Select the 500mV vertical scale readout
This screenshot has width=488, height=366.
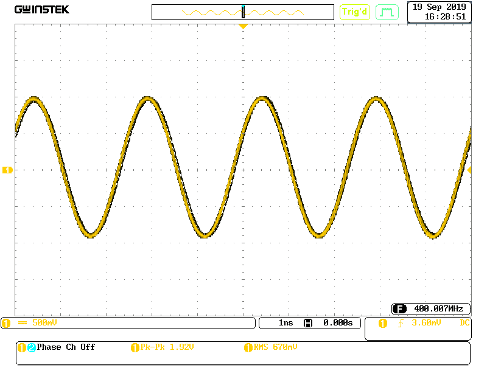(x=45, y=323)
